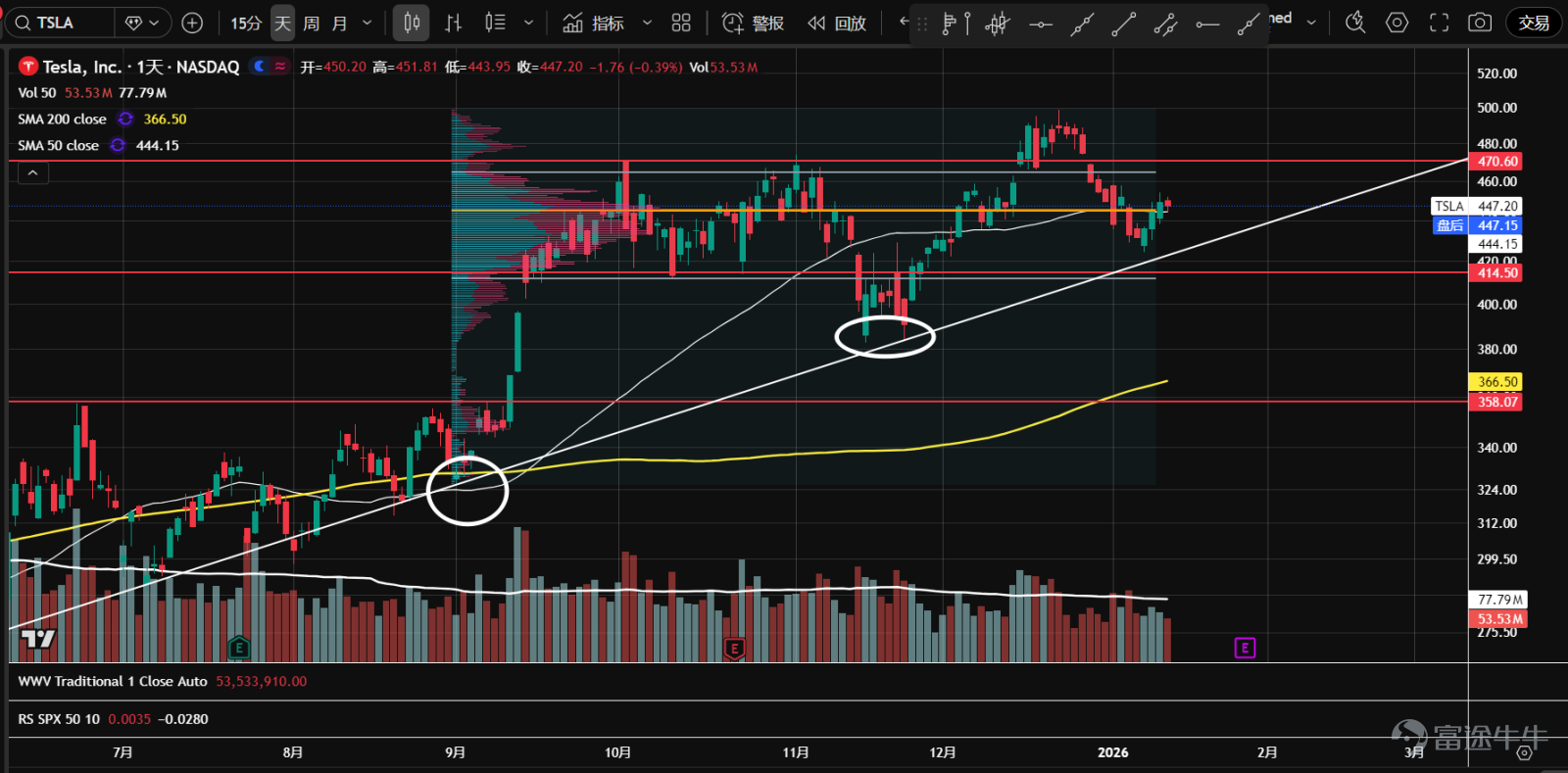
Task: Select the candlestick chart style icon
Action: (412, 23)
